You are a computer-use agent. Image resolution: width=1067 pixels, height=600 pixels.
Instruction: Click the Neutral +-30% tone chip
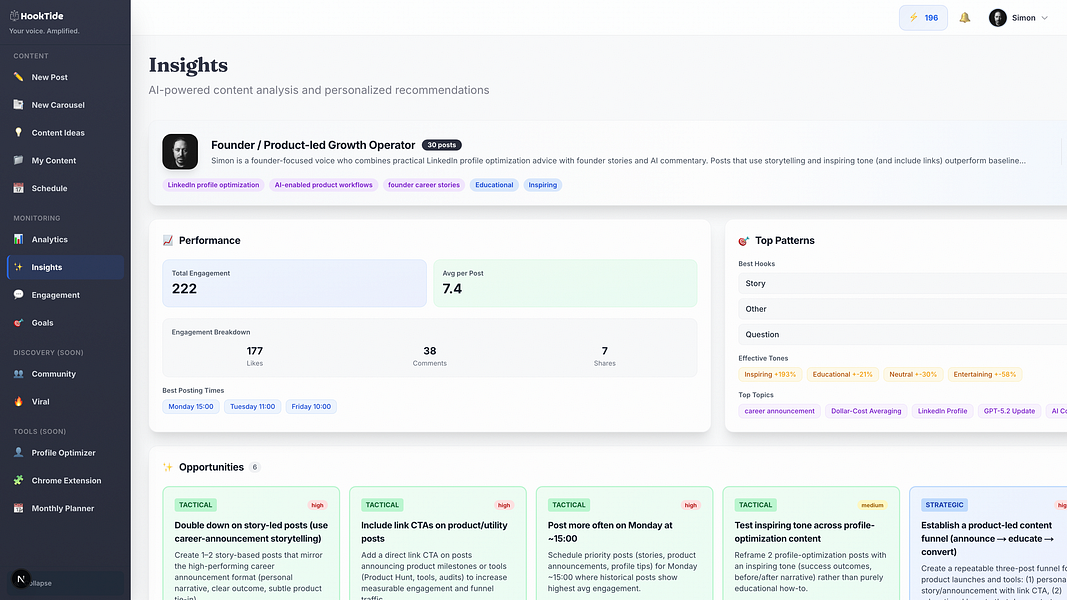(x=913, y=375)
